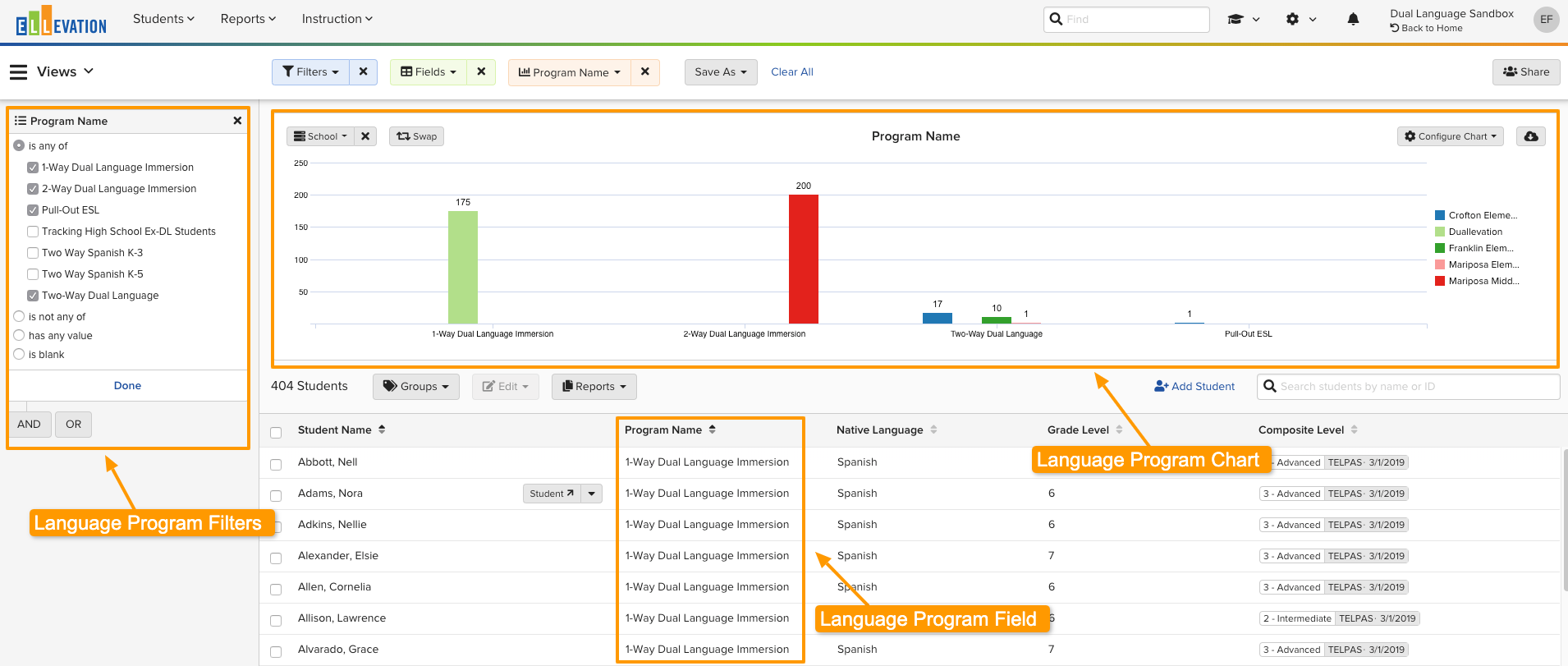Click the light green Duallevation bar

click(x=462, y=267)
